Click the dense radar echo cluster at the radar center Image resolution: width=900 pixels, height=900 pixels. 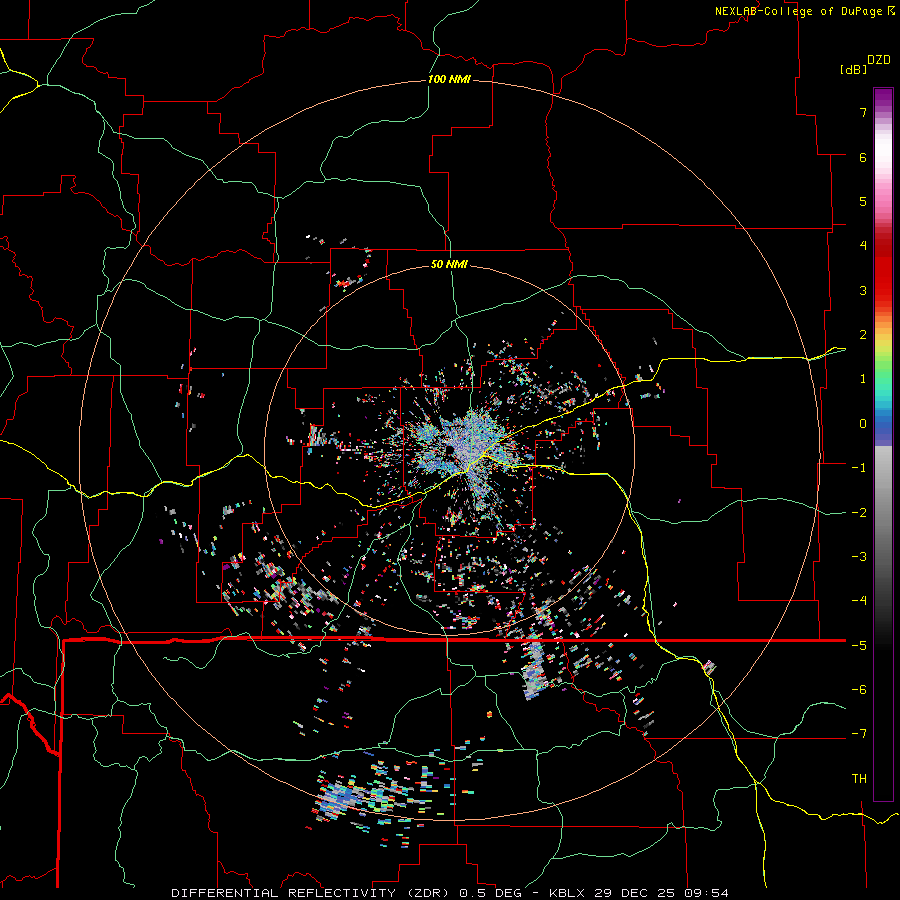468,445
